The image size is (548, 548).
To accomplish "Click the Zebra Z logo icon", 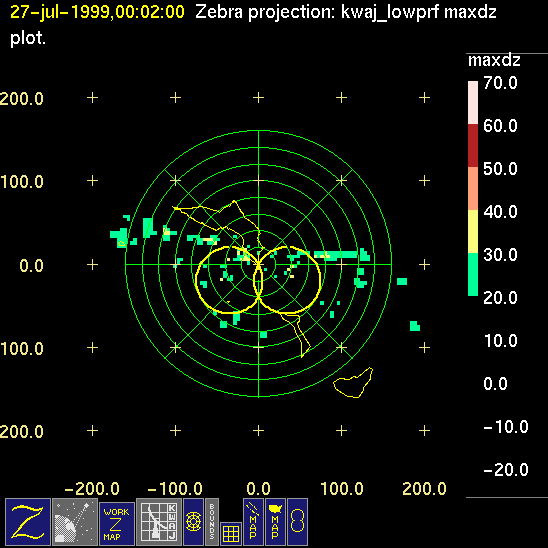I will [28, 522].
